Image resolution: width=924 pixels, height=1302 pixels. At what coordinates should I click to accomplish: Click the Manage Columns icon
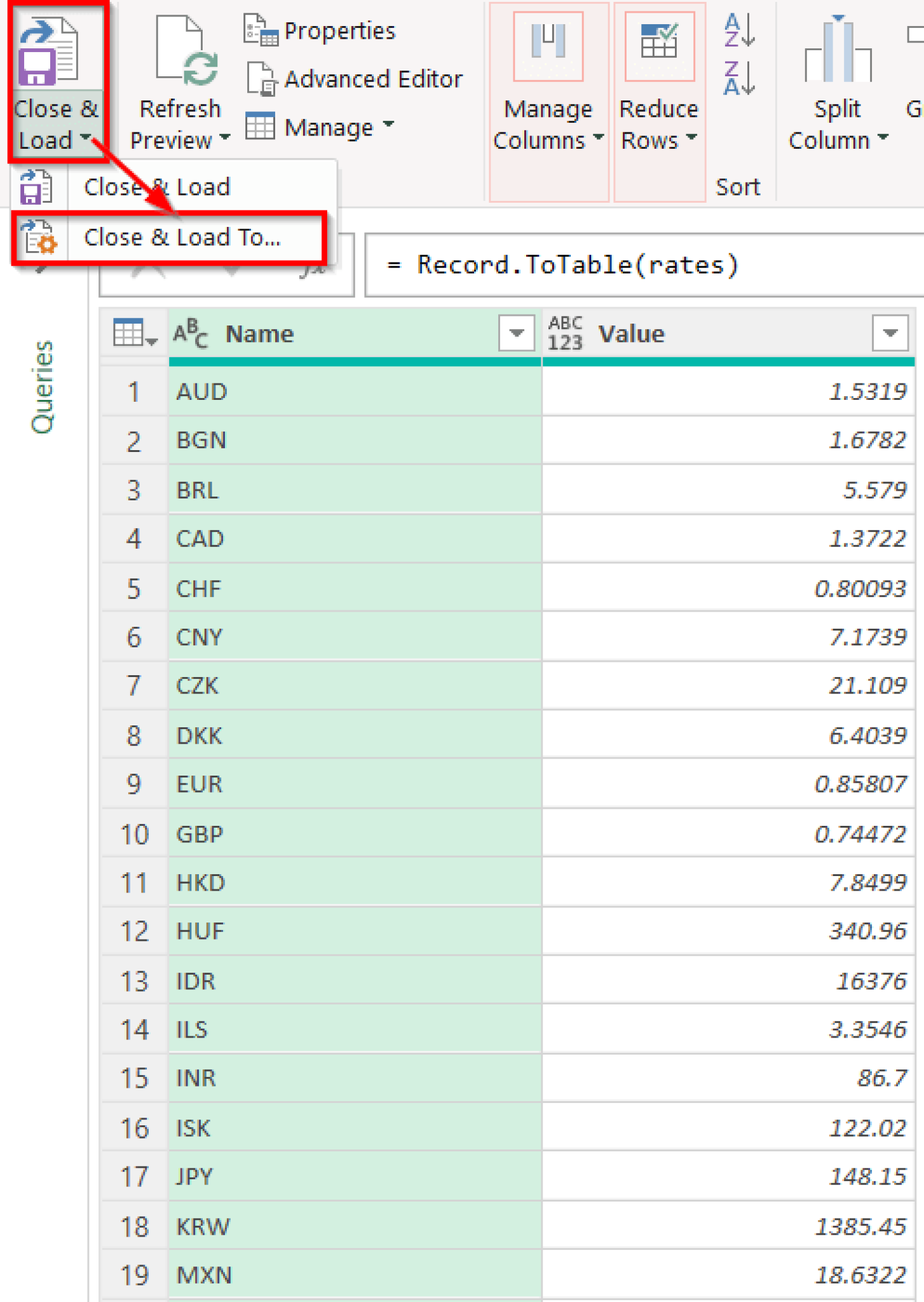[548, 46]
